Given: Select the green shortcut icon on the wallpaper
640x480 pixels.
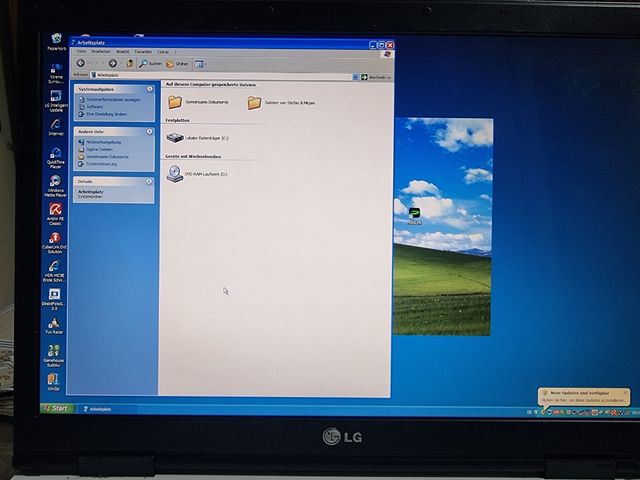Looking at the screenshot, I should coord(414,216).
